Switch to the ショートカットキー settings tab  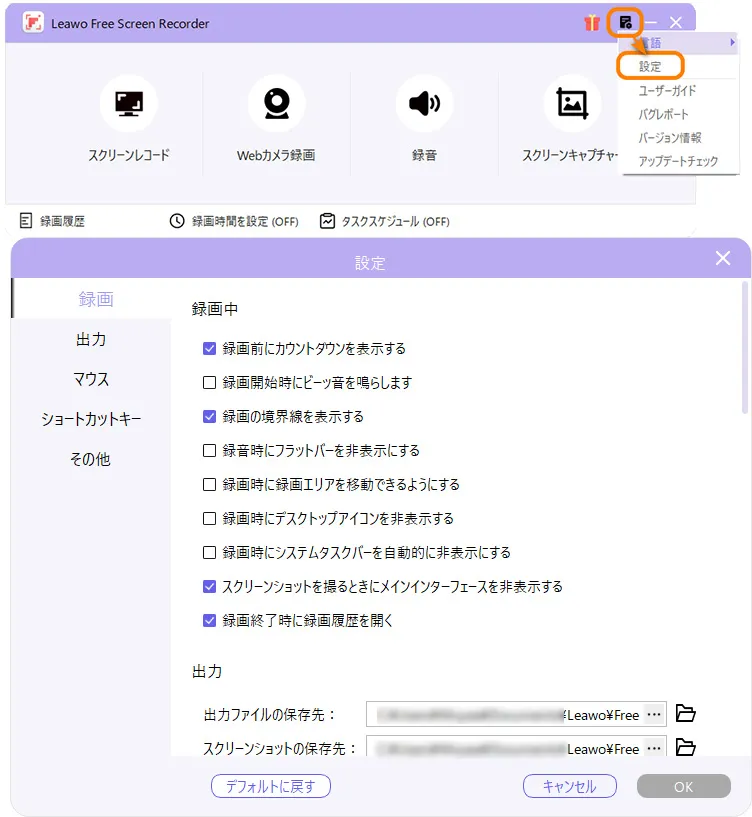pyautogui.click(x=91, y=419)
